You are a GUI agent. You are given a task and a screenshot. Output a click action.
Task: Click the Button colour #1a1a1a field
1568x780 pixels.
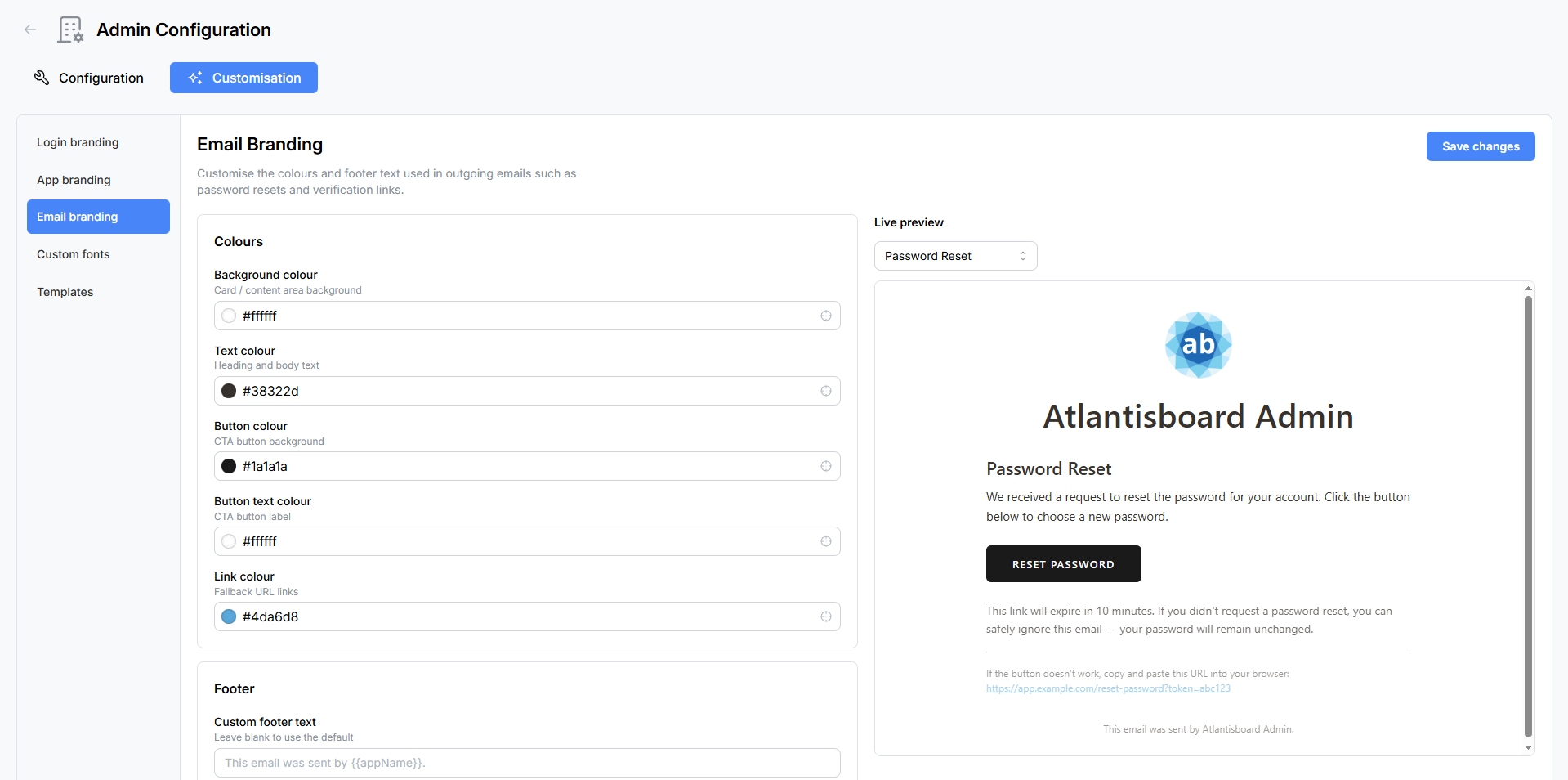click(x=527, y=466)
